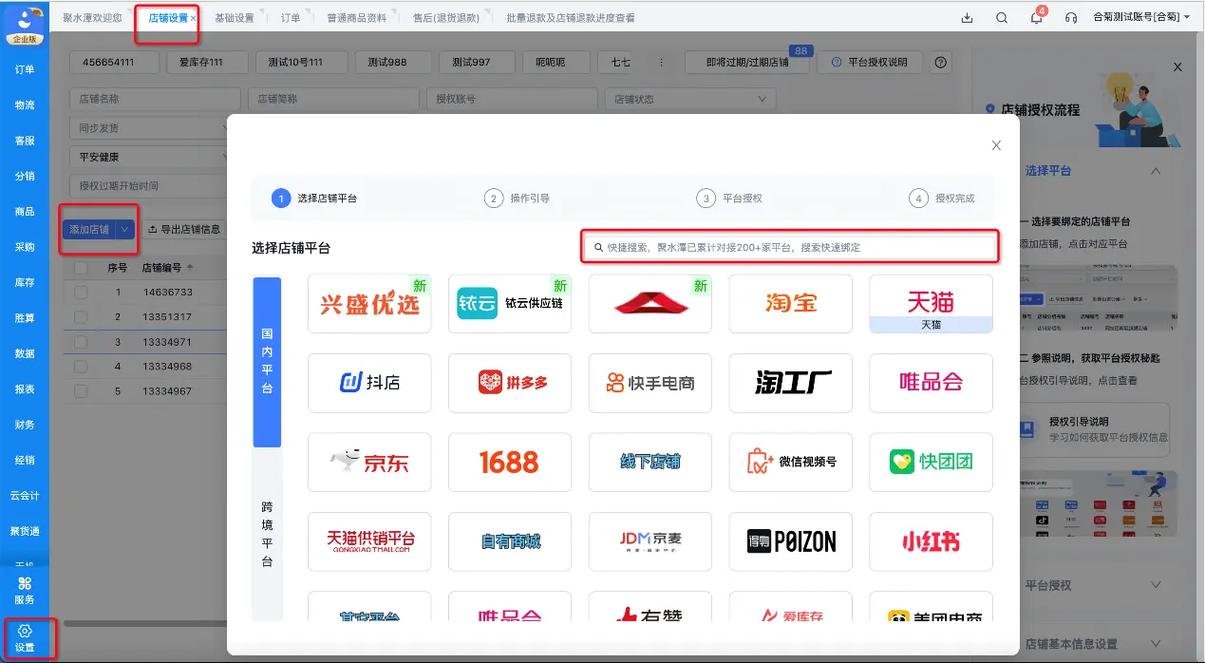Switch to the 订单 tab
The width and height of the screenshot is (1205, 663).
click(x=290, y=18)
